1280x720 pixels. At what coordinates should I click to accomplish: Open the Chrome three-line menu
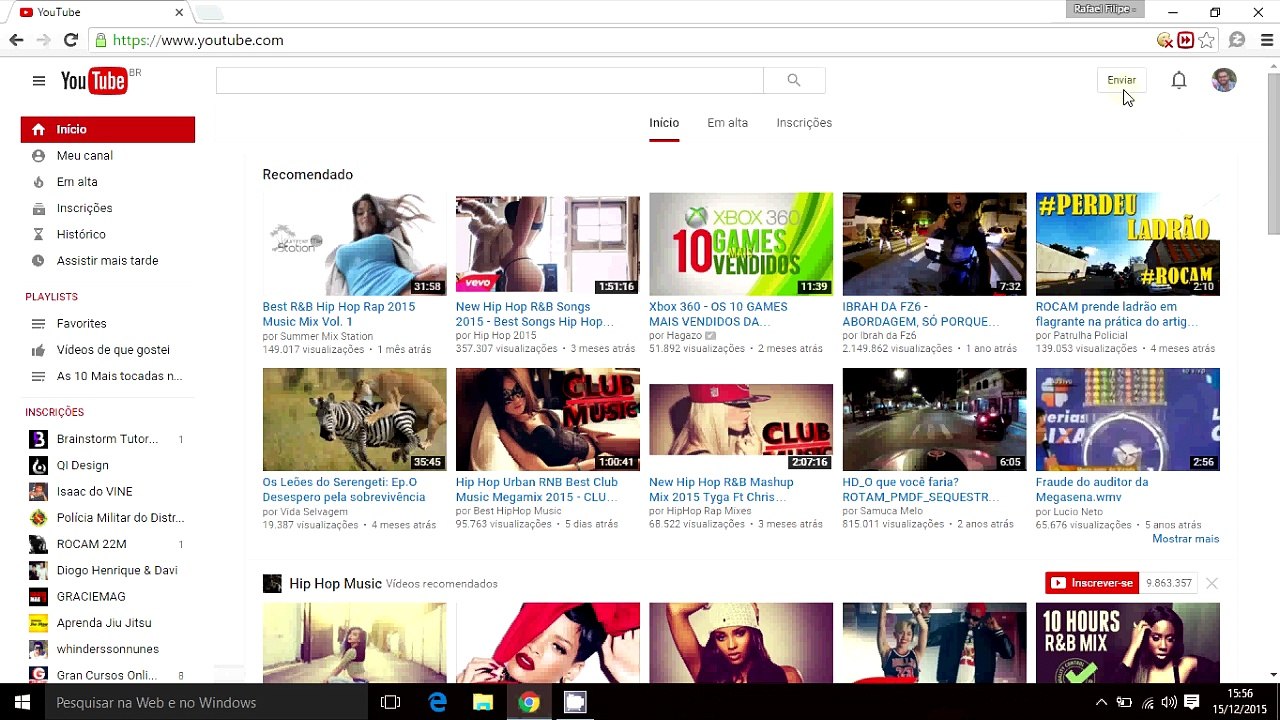click(x=1267, y=40)
